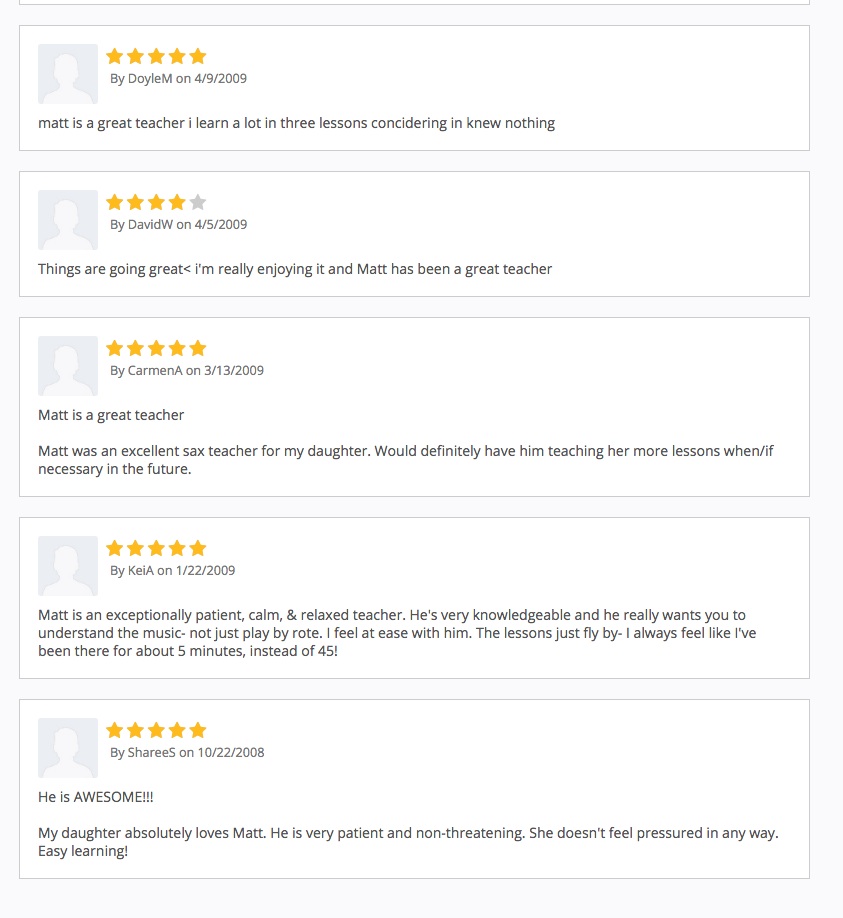This screenshot has height=918, width=843.
Task: Click KeiA's review text about patient teacher
Action: (x=392, y=633)
